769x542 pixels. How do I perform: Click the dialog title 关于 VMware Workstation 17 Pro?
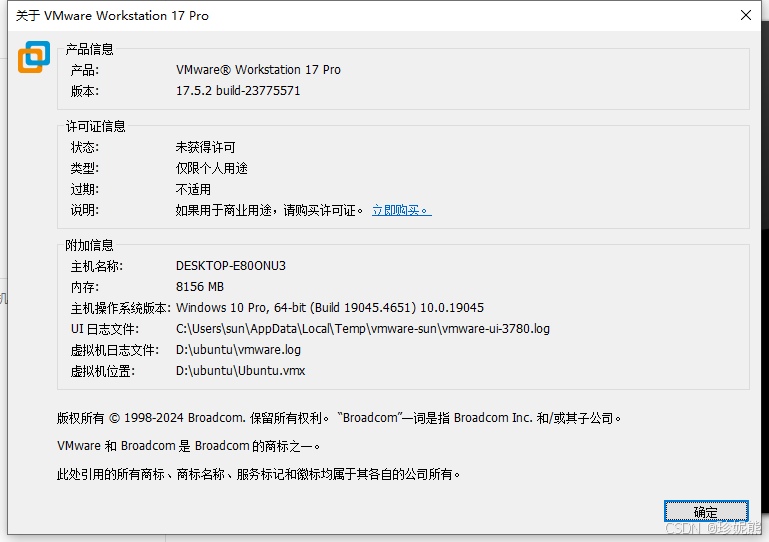coord(112,16)
